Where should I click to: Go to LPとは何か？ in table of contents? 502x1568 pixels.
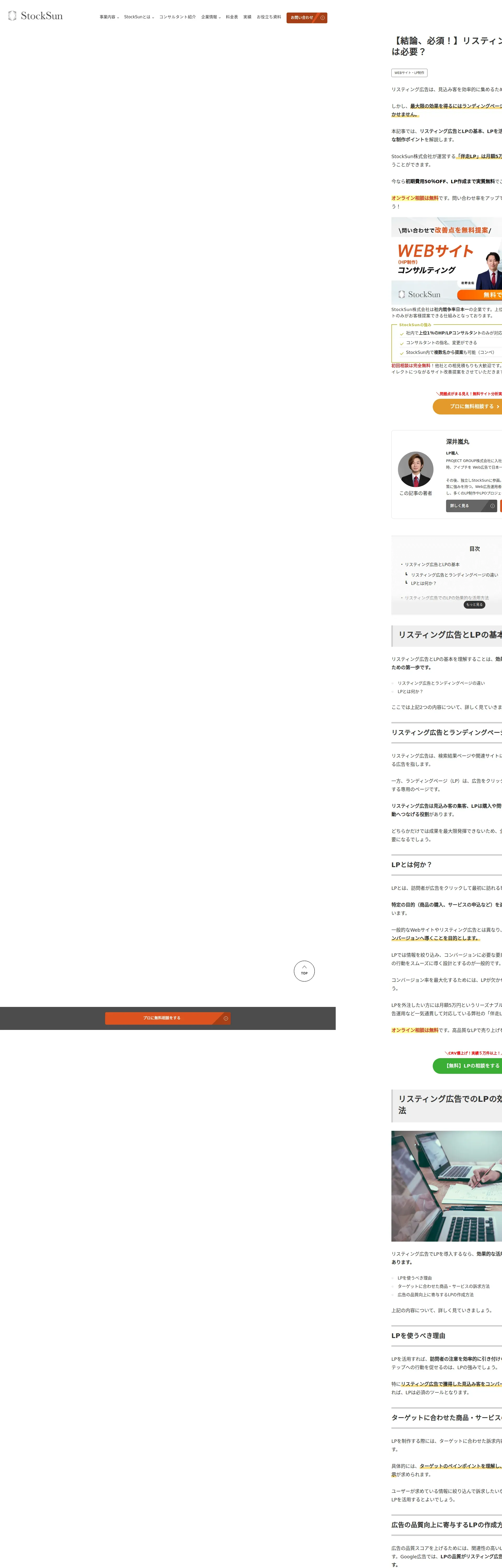pos(423,583)
